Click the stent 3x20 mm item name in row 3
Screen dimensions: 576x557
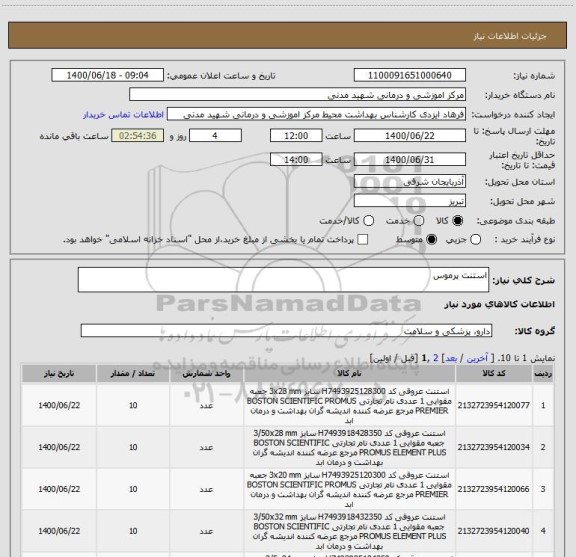[349, 489]
